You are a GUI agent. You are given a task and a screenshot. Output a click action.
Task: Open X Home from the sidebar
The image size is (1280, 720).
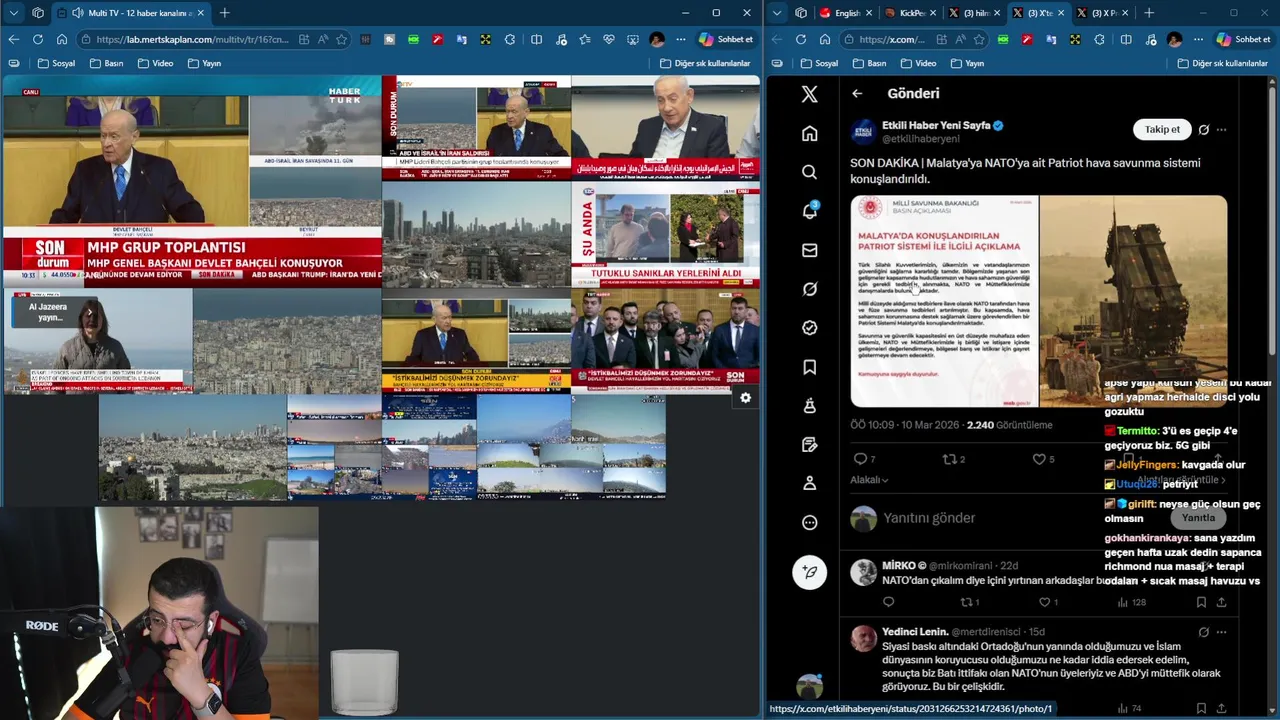(810, 133)
